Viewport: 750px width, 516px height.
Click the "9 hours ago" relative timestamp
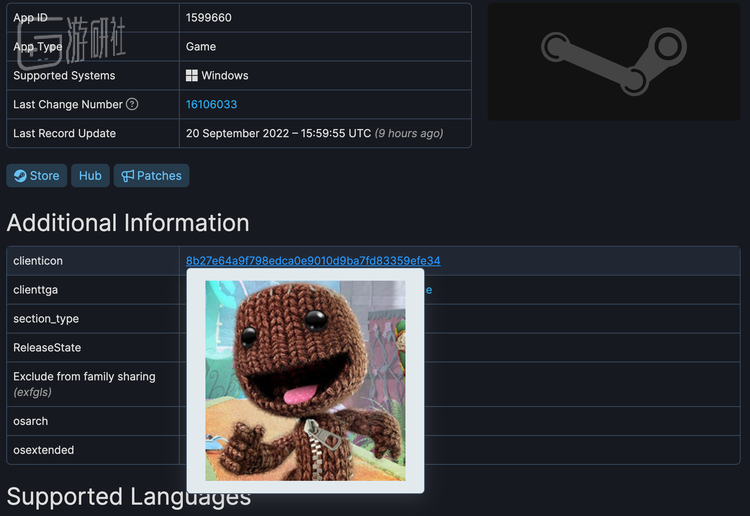409,134
